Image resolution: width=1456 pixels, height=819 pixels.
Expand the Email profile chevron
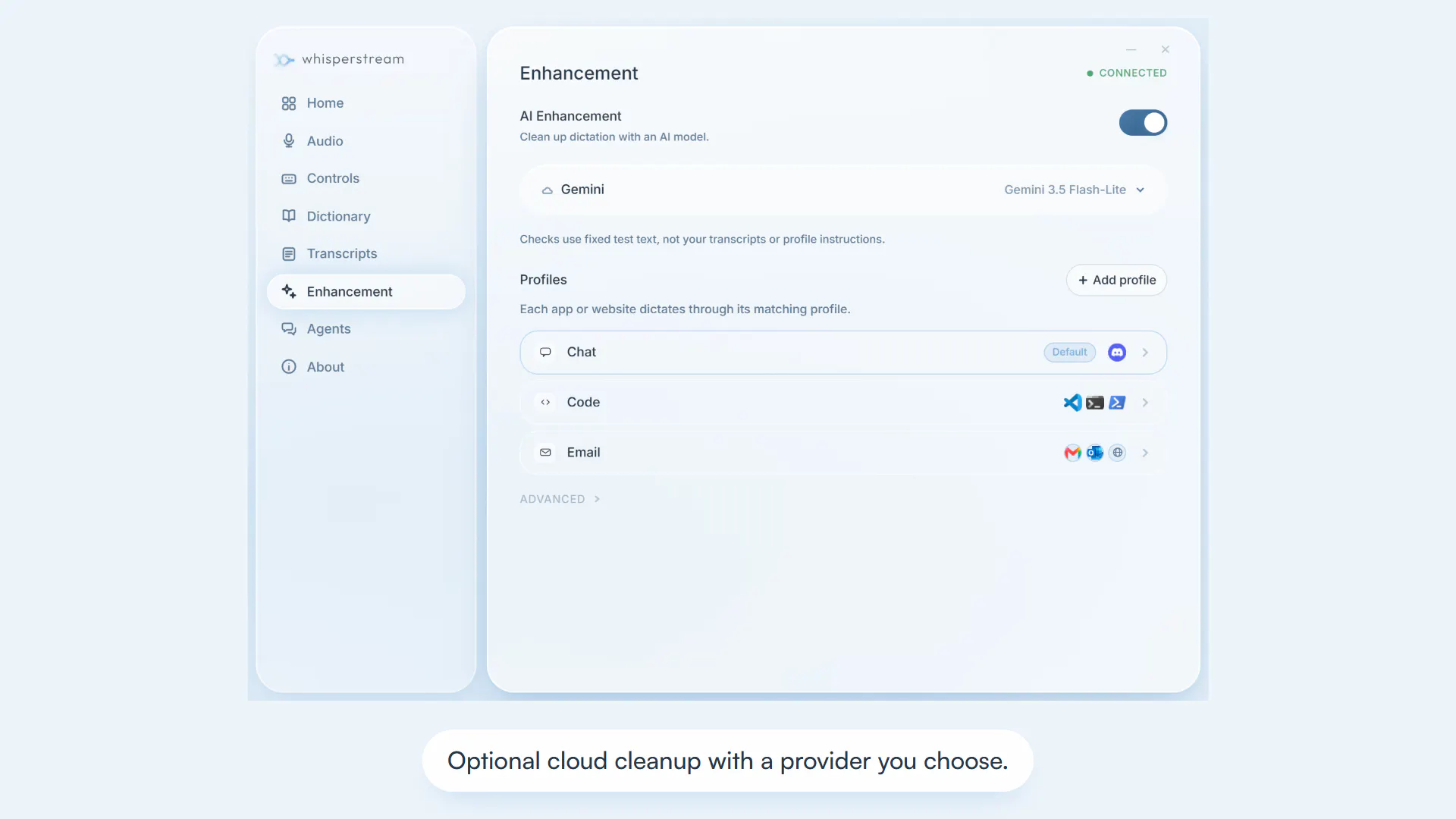point(1145,453)
